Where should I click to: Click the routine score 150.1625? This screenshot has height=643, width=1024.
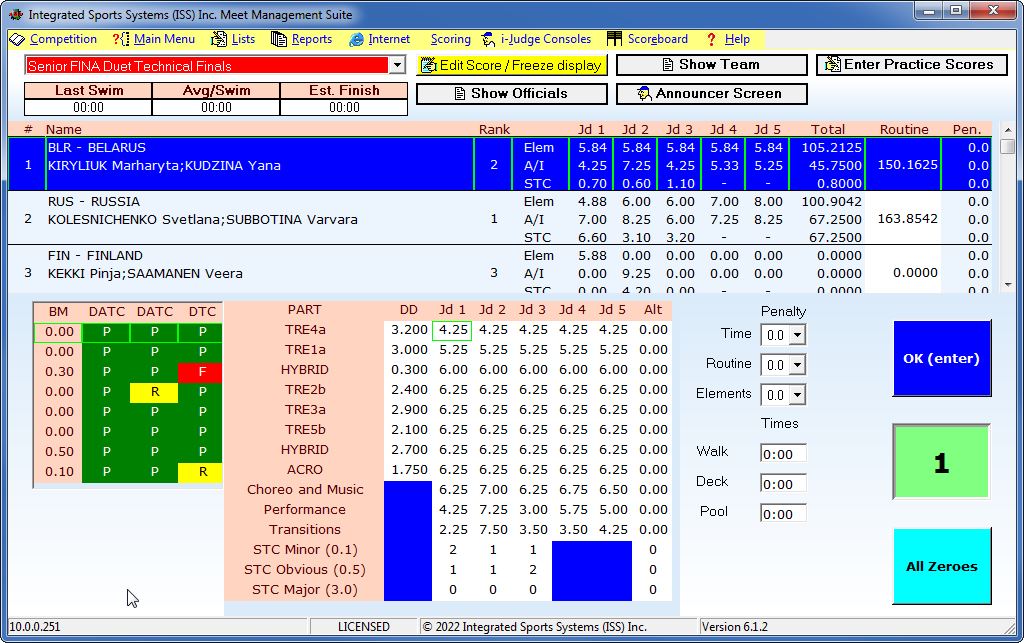point(907,165)
